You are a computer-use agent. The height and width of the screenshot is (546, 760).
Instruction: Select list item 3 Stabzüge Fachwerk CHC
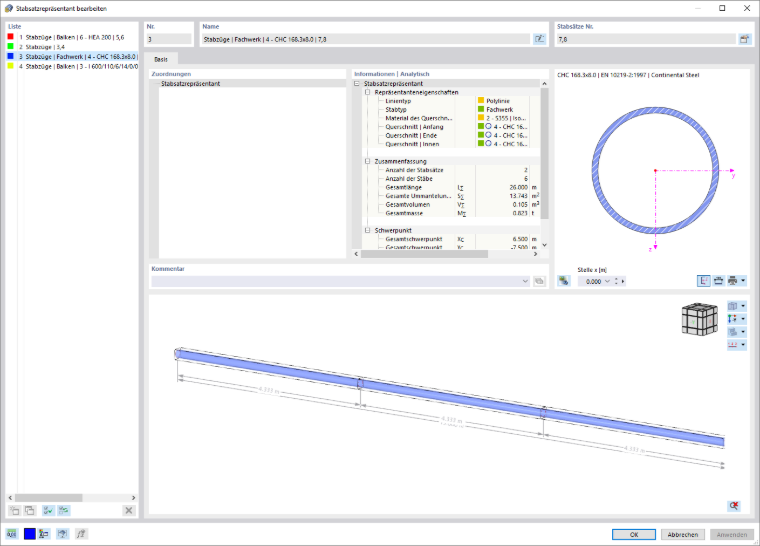[x=72, y=57]
